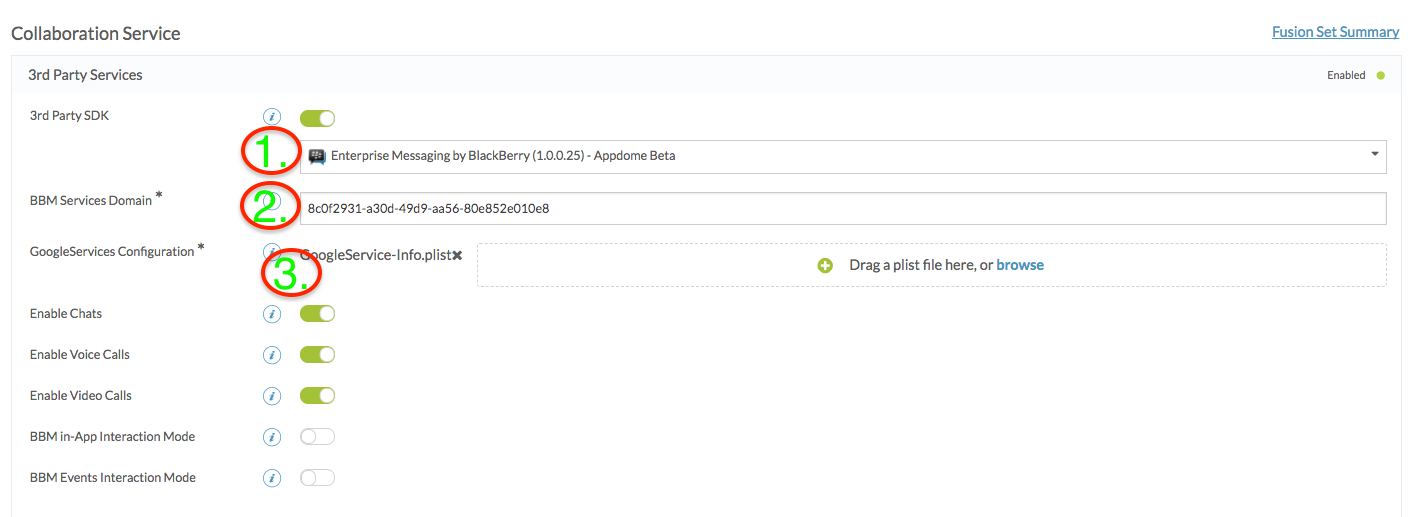This screenshot has width=1416, height=517.
Task: Click info icon for BBM in-App Interaction Mode
Action: (271, 437)
